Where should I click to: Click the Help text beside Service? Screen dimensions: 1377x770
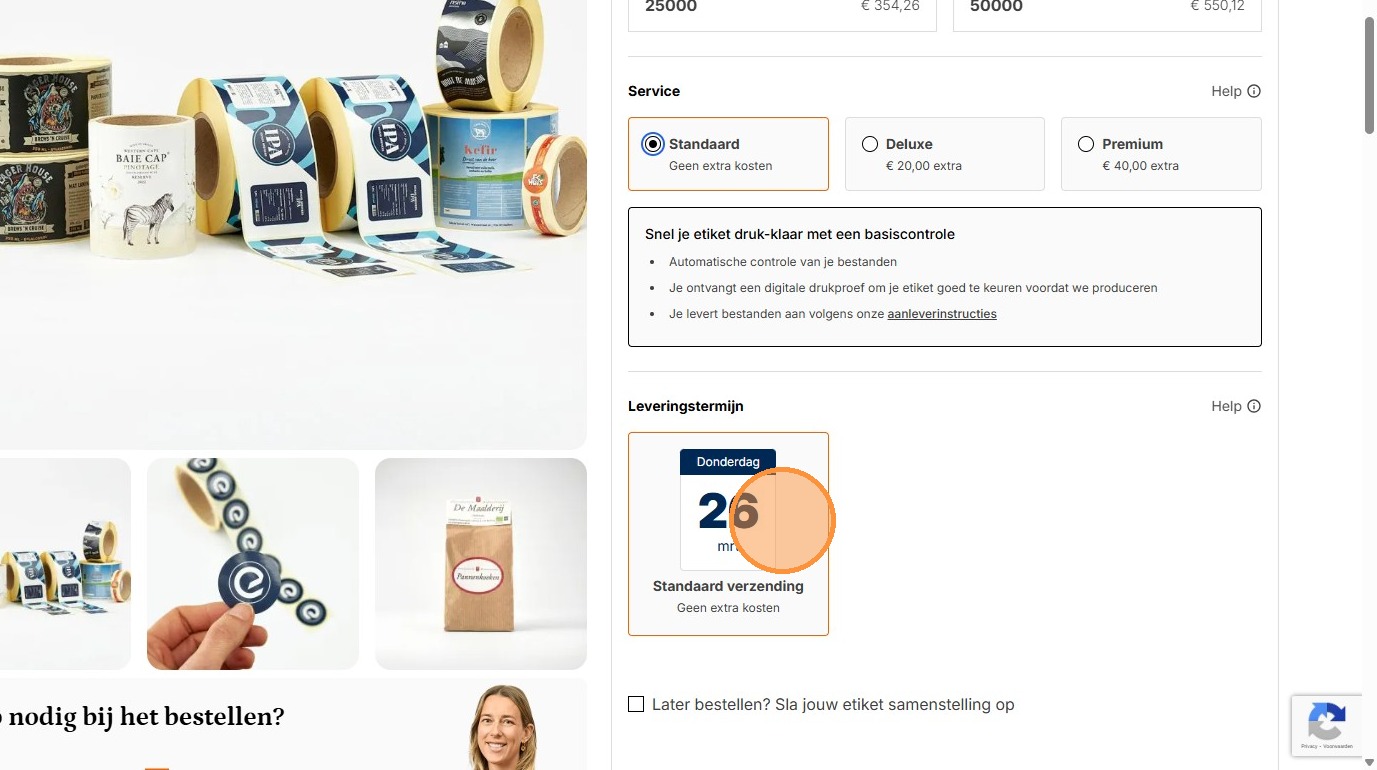(1226, 91)
